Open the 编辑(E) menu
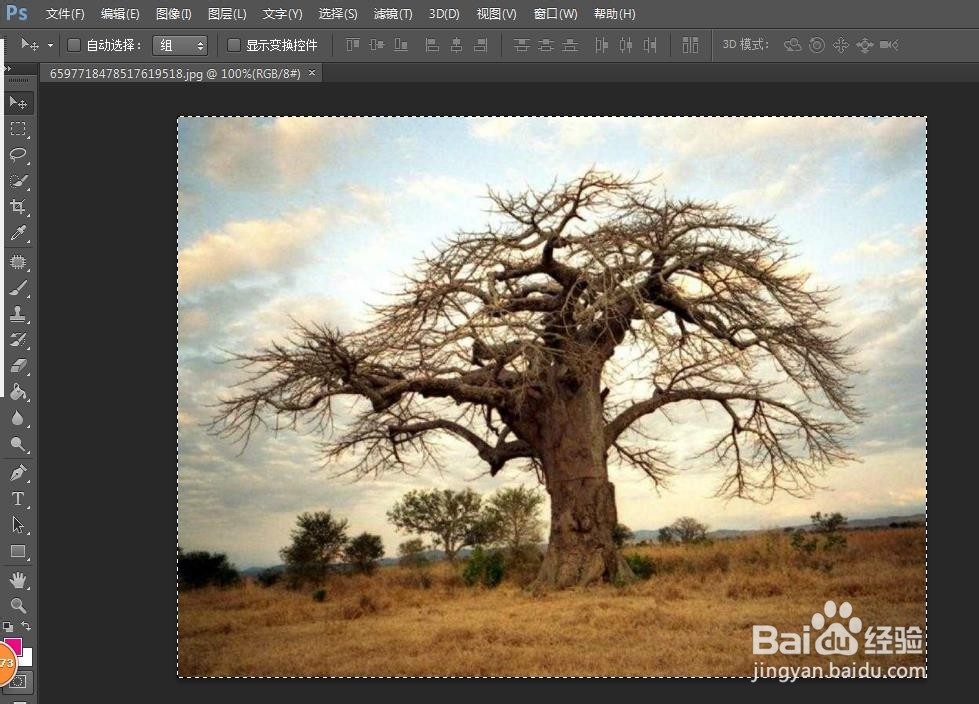This screenshot has width=979, height=704. (x=120, y=14)
